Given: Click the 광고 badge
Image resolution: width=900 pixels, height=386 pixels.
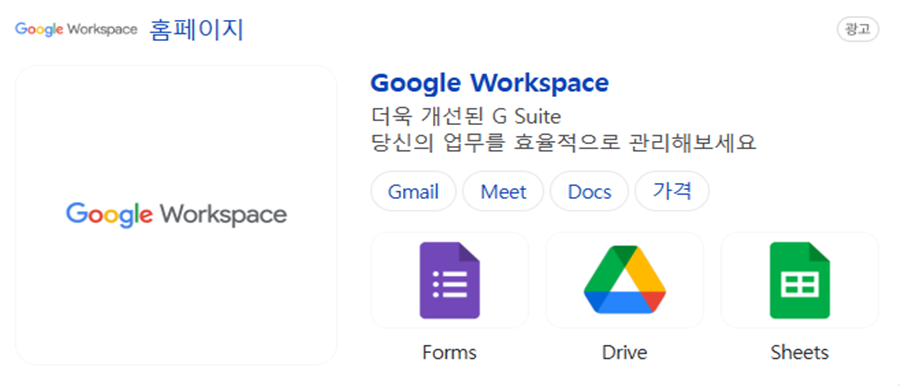Looking at the screenshot, I should [858, 30].
